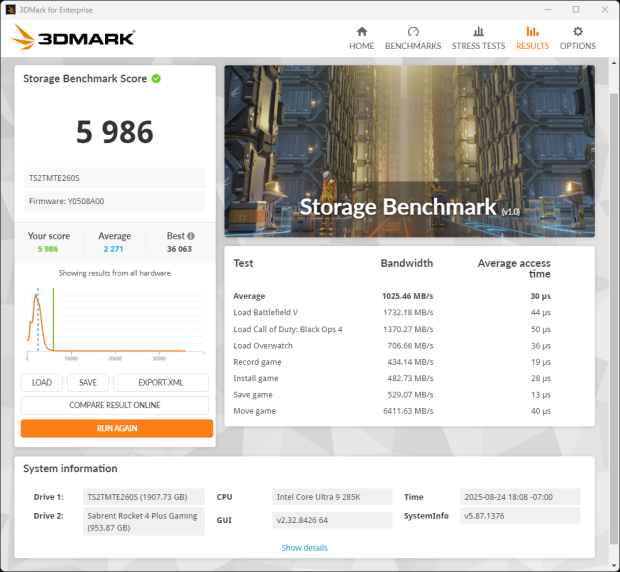Click the score distribution chart
This screenshot has height=572, width=620.
point(110,320)
